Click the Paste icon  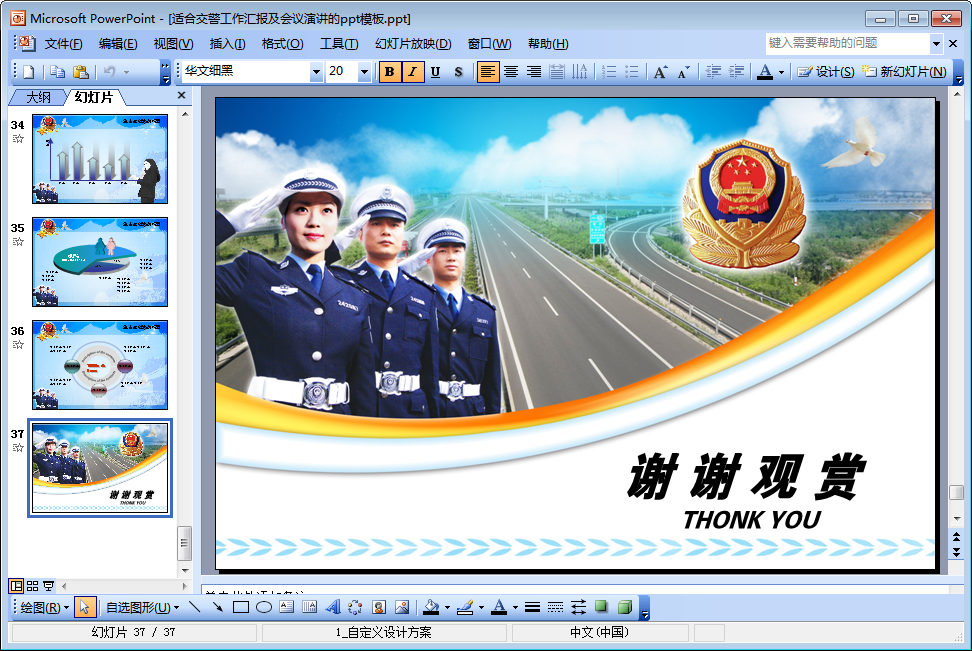81,72
